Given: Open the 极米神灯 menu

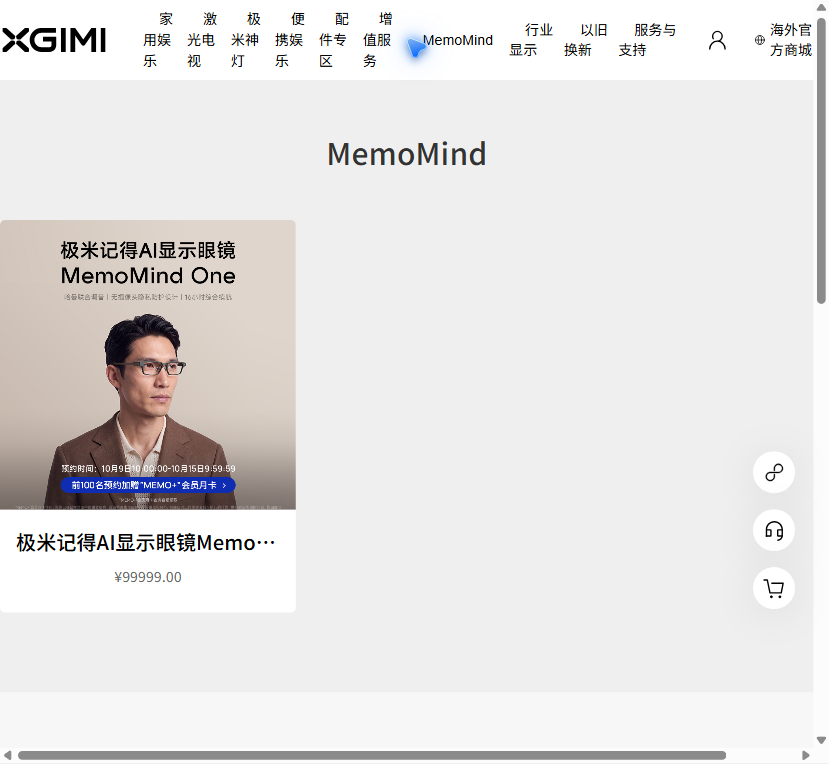Looking at the screenshot, I should click(245, 40).
